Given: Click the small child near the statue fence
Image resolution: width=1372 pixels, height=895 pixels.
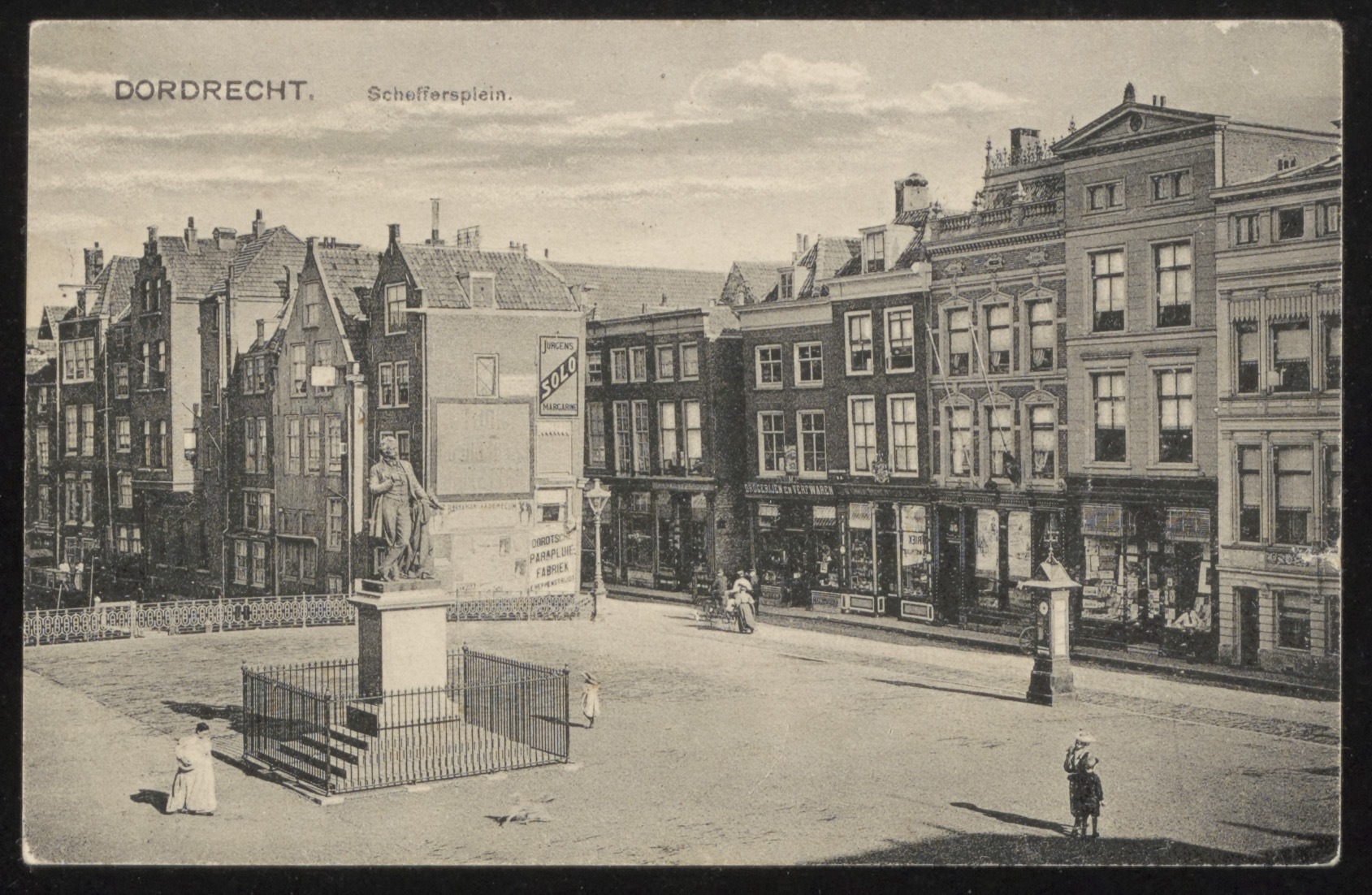Looking at the screenshot, I should click(x=591, y=699).
